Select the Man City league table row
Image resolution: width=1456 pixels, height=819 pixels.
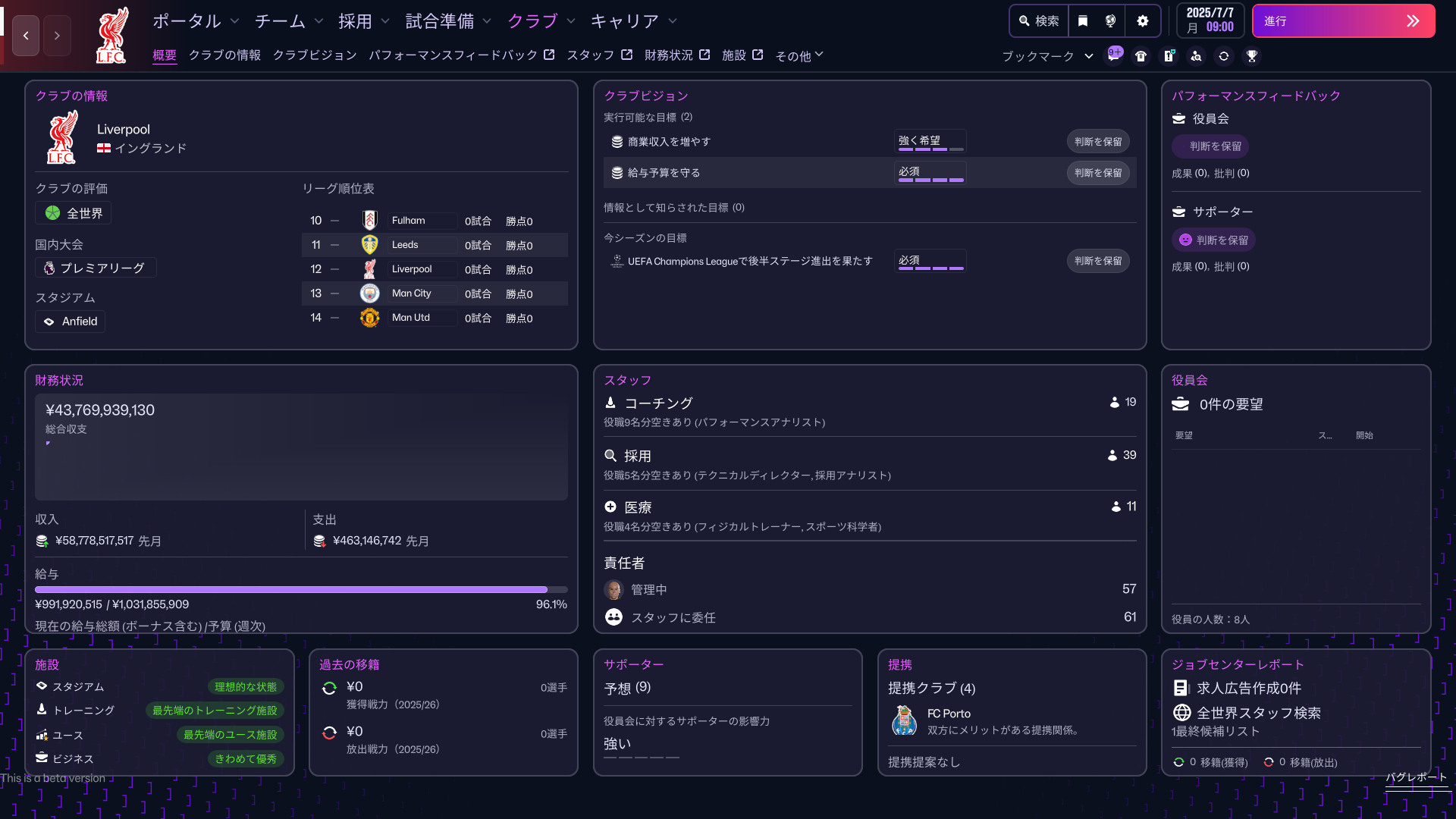435,293
